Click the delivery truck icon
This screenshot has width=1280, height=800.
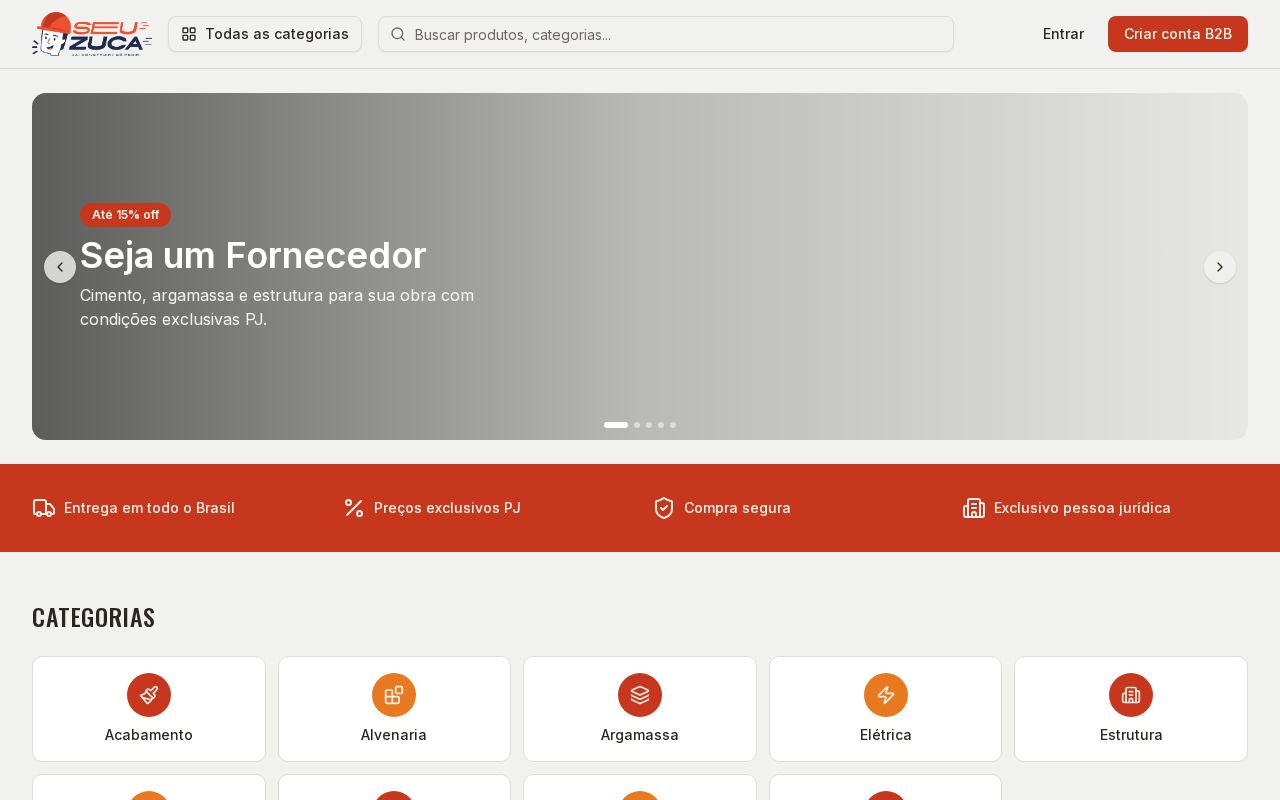click(44, 508)
